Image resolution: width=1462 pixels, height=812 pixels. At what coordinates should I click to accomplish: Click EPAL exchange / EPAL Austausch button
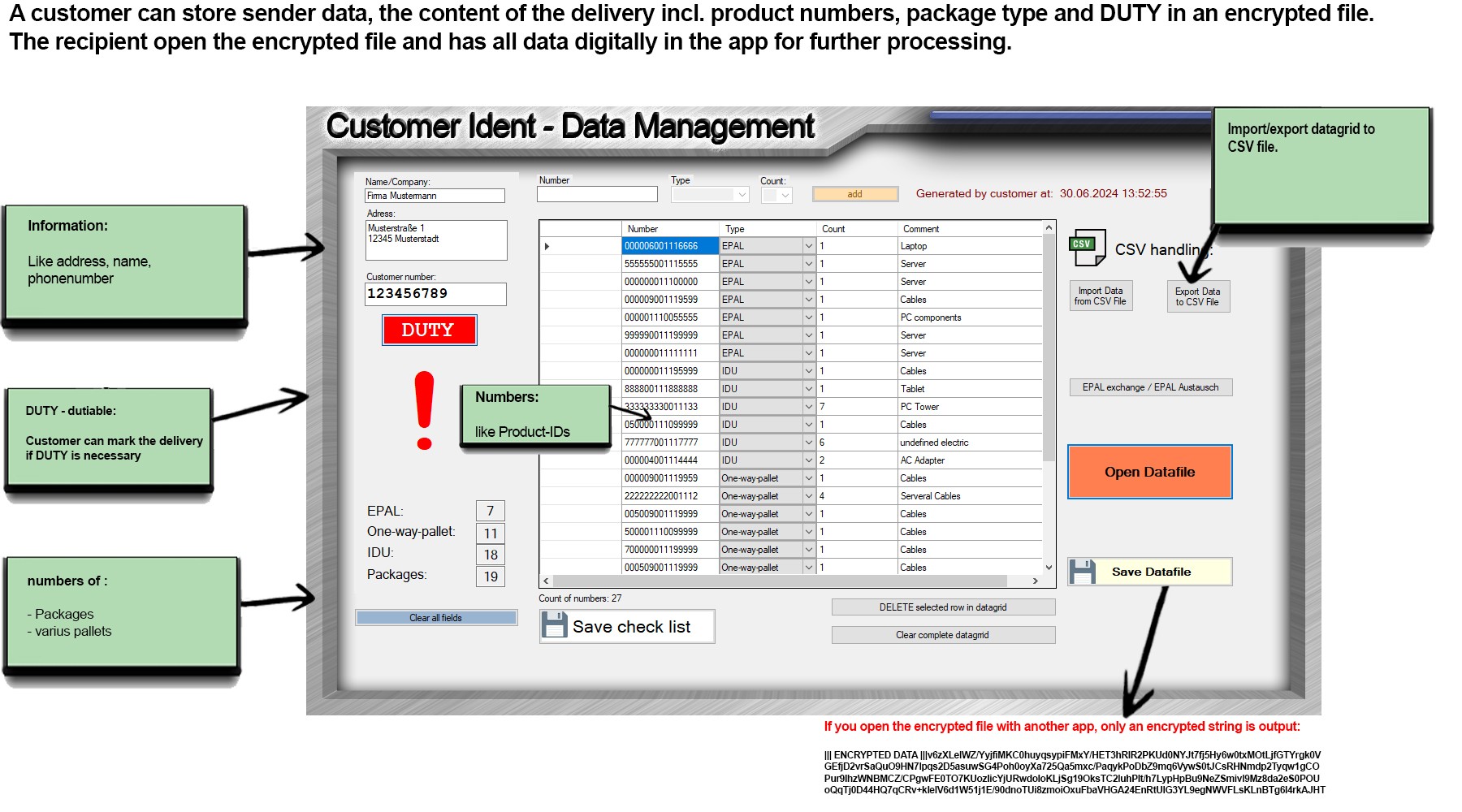pyautogui.click(x=1150, y=387)
